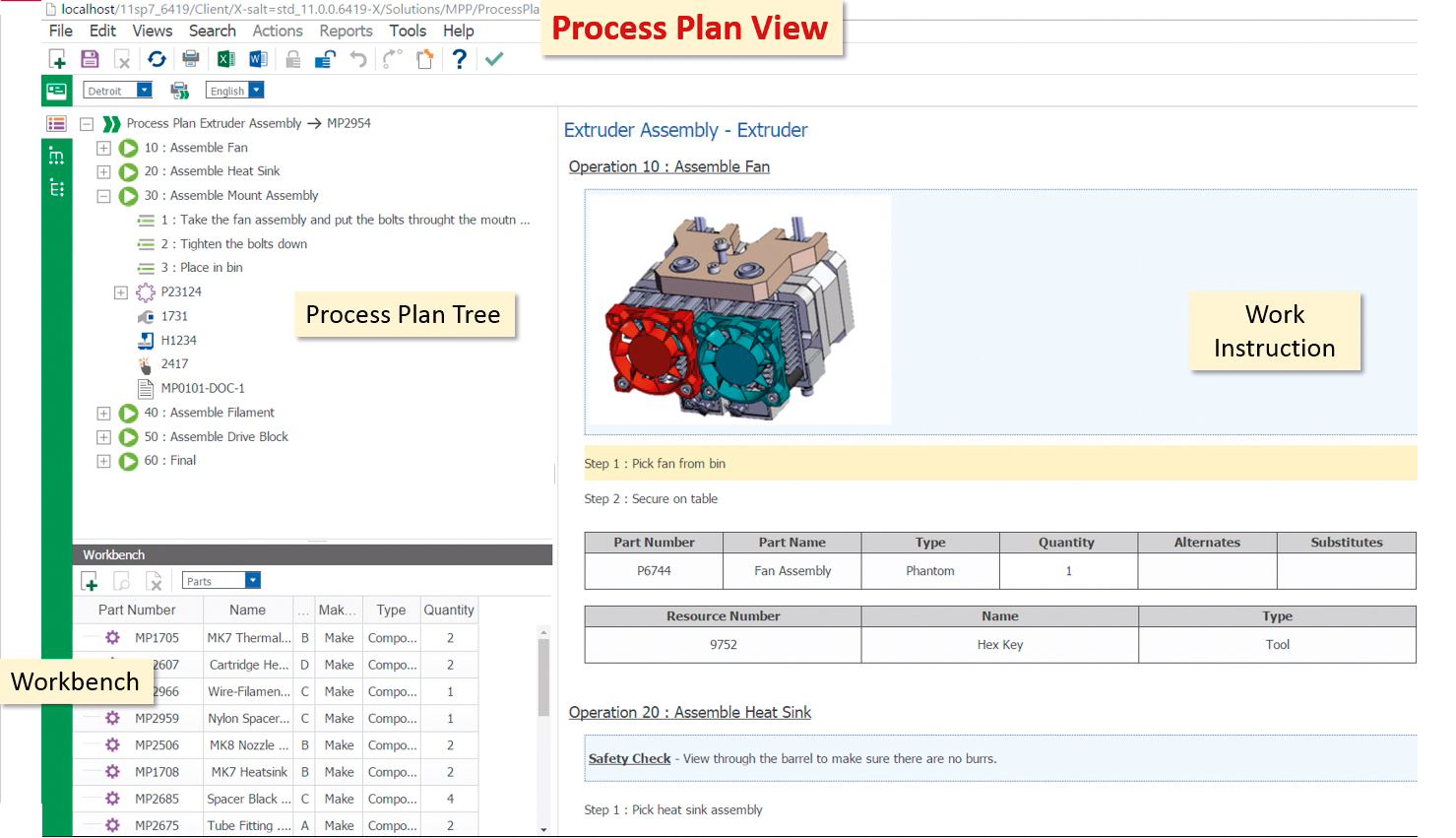This screenshot has height=838, width=1456.
Task: Click the add item icon in Workbench toolbar
Action: [90, 581]
